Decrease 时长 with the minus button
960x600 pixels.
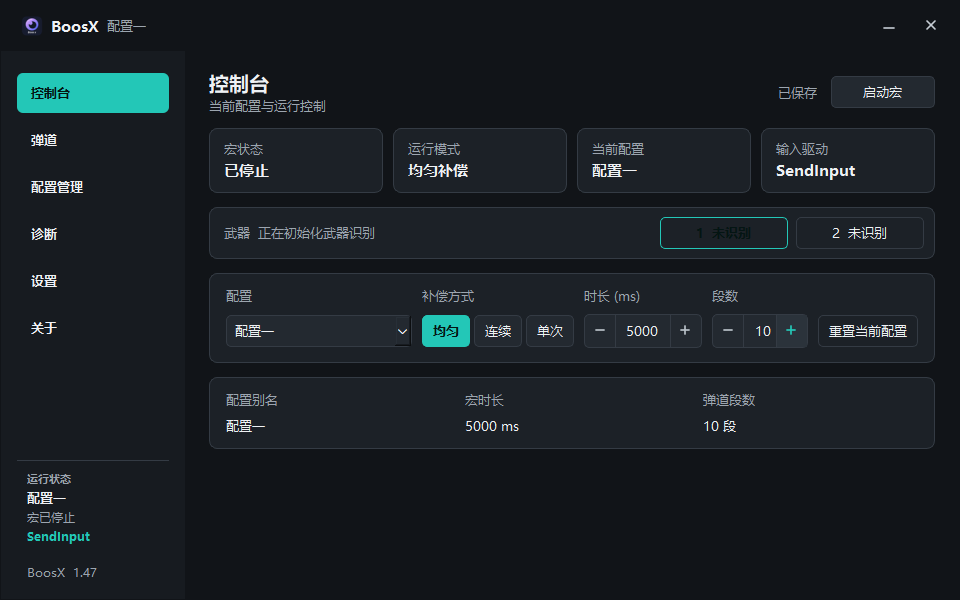pyautogui.click(x=600, y=331)
